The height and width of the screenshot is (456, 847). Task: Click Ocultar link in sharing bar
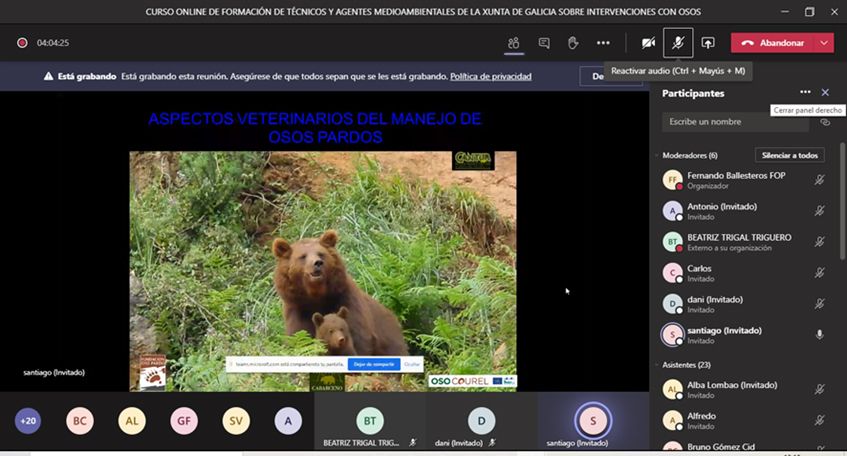(x=412, y=364)
